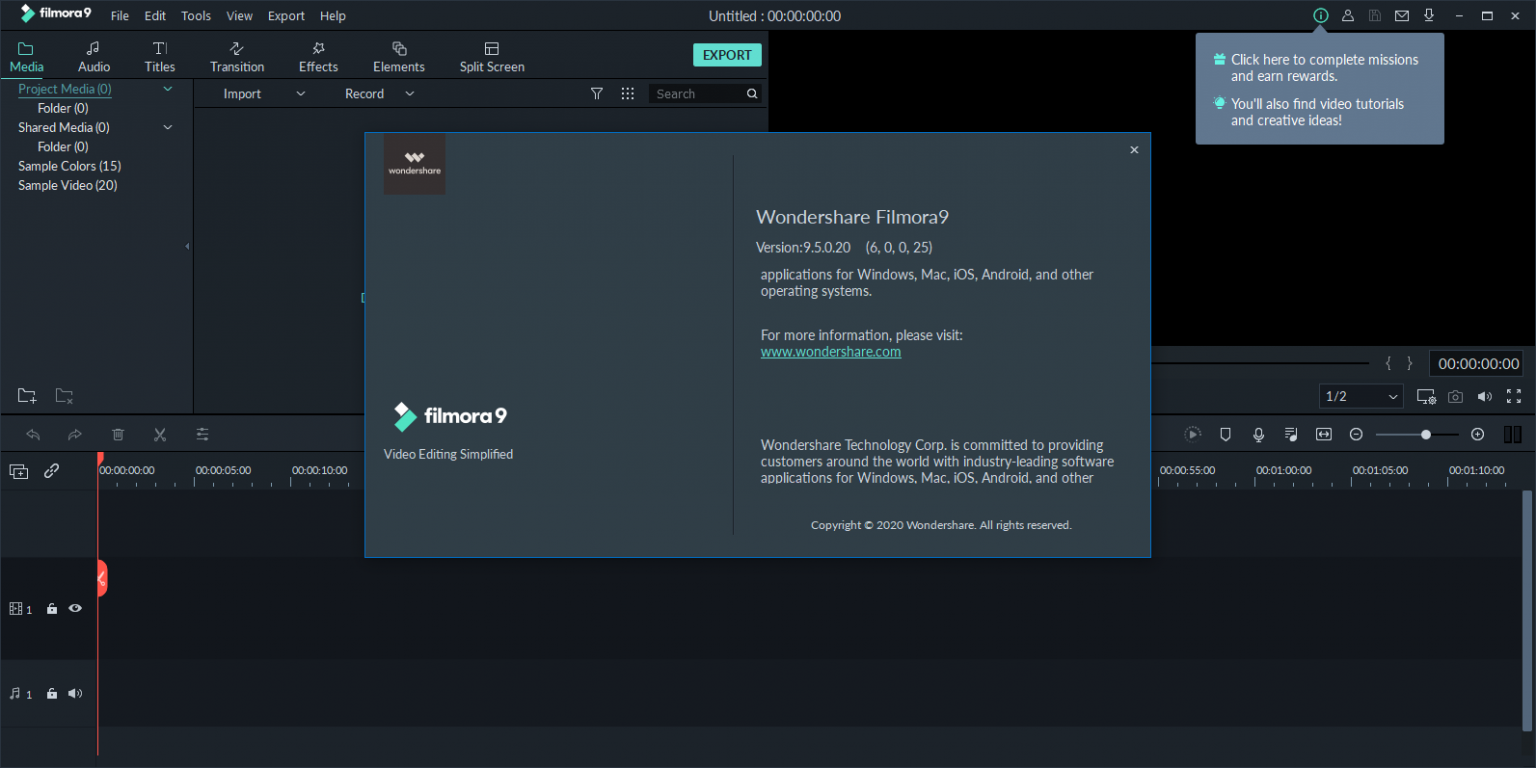Click the mark out right brace
The width and height of the screenshot is (1536, 768).
(x=1410, y=364)
